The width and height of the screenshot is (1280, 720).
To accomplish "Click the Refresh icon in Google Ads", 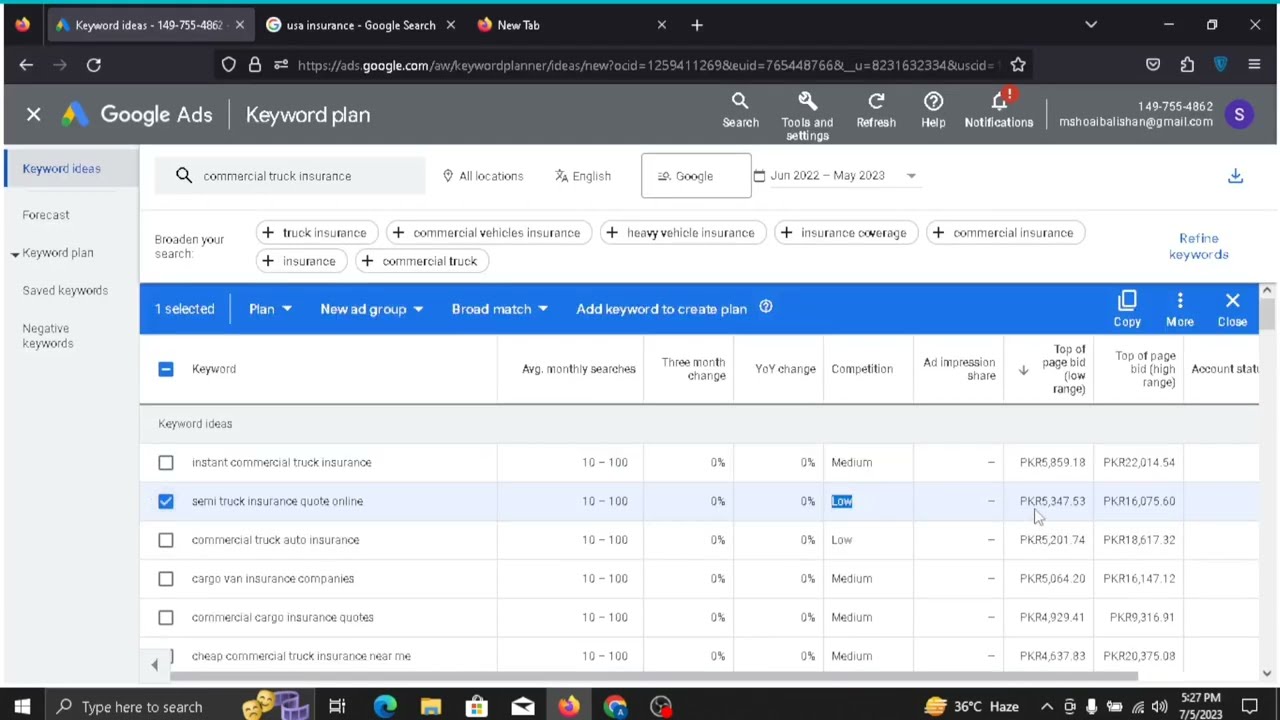I will click(876, 110).
